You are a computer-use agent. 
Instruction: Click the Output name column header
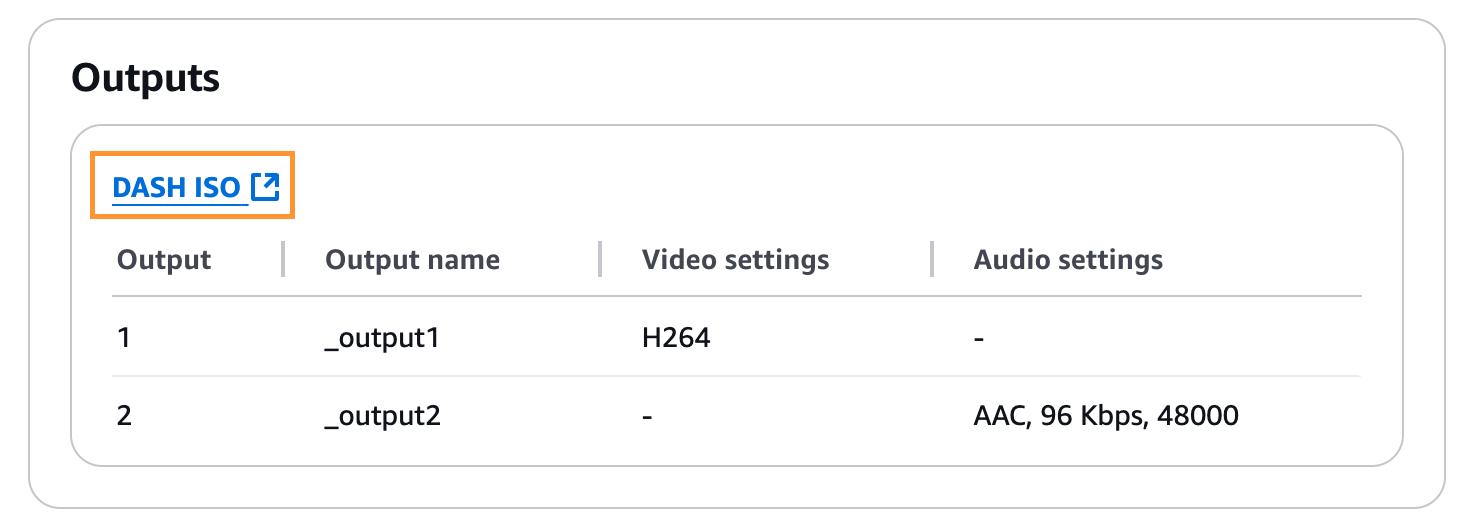pyautogui.click(x=412, y=260)
